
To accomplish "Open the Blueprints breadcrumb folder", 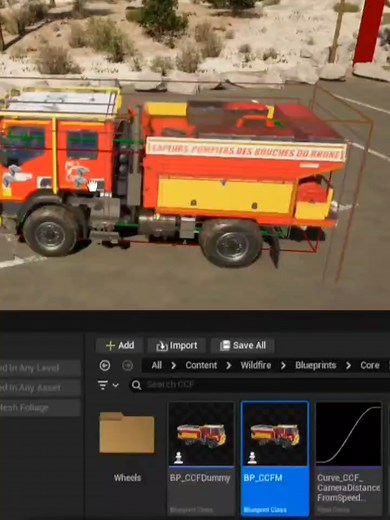I will click(315, 365).
